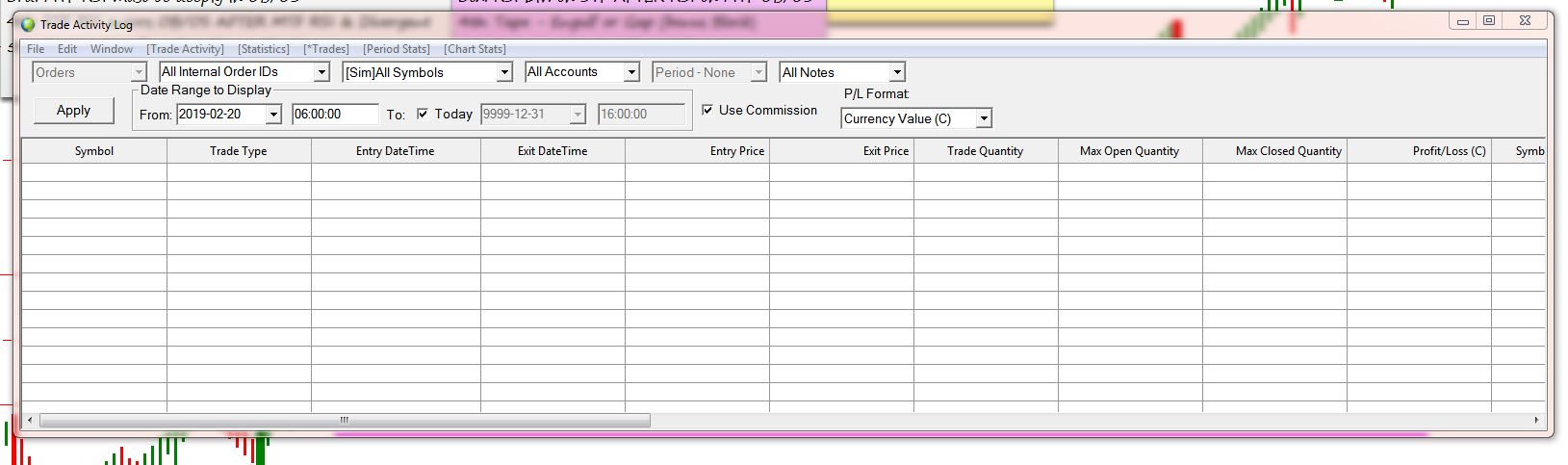This screenshot has height=465, width=1568.
Task: Click the Max Open Quantity column header
Action: 1130,151
